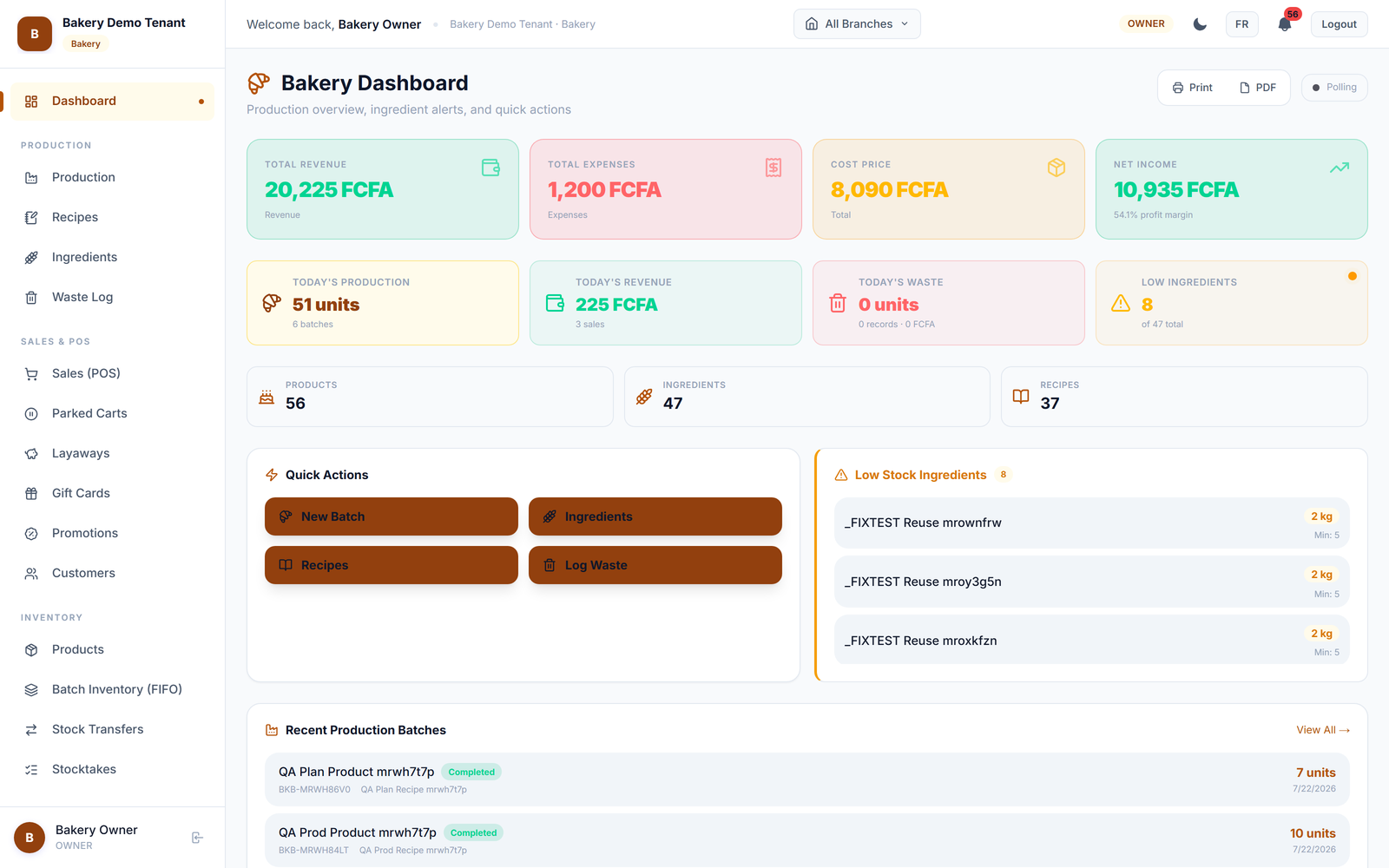Click Ingredients quick action button
The width and height of the screenshot is (1389, 868).
pyautogui.click(x=655, y=516)
